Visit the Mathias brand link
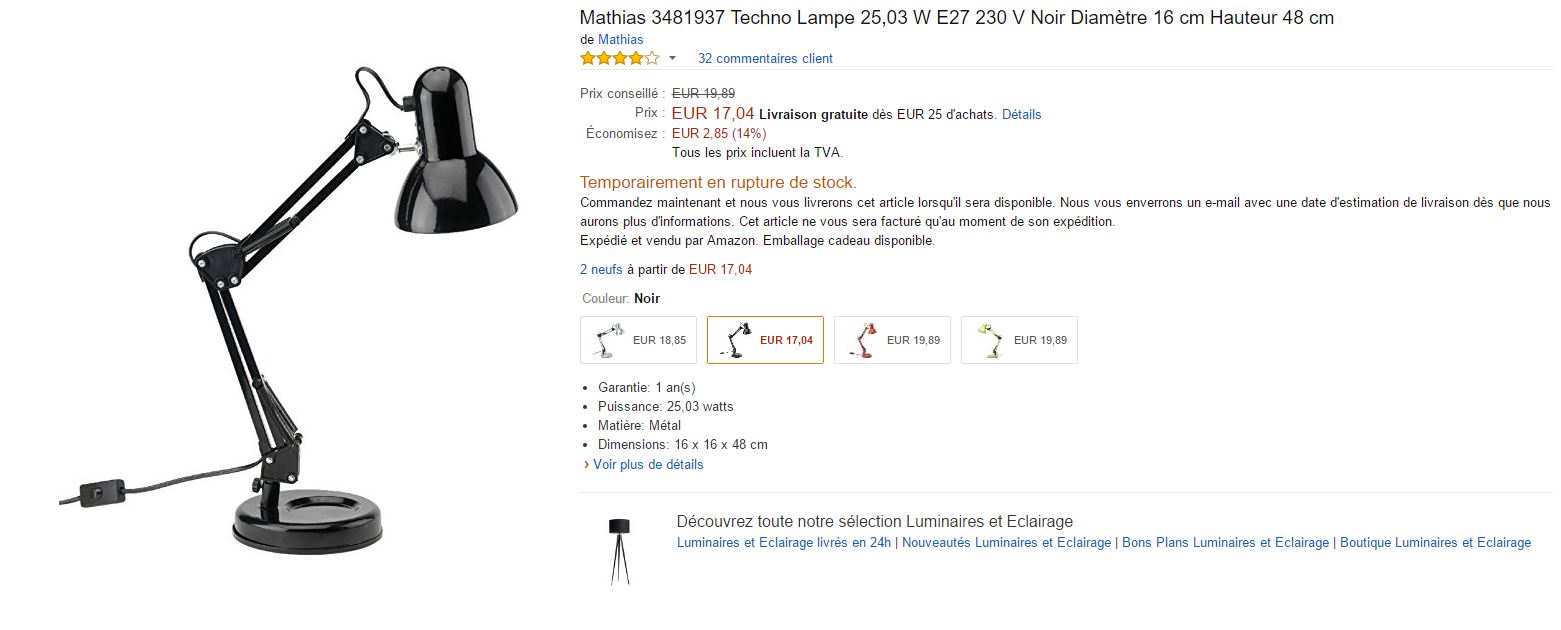1561x630 pixels. 620,39
